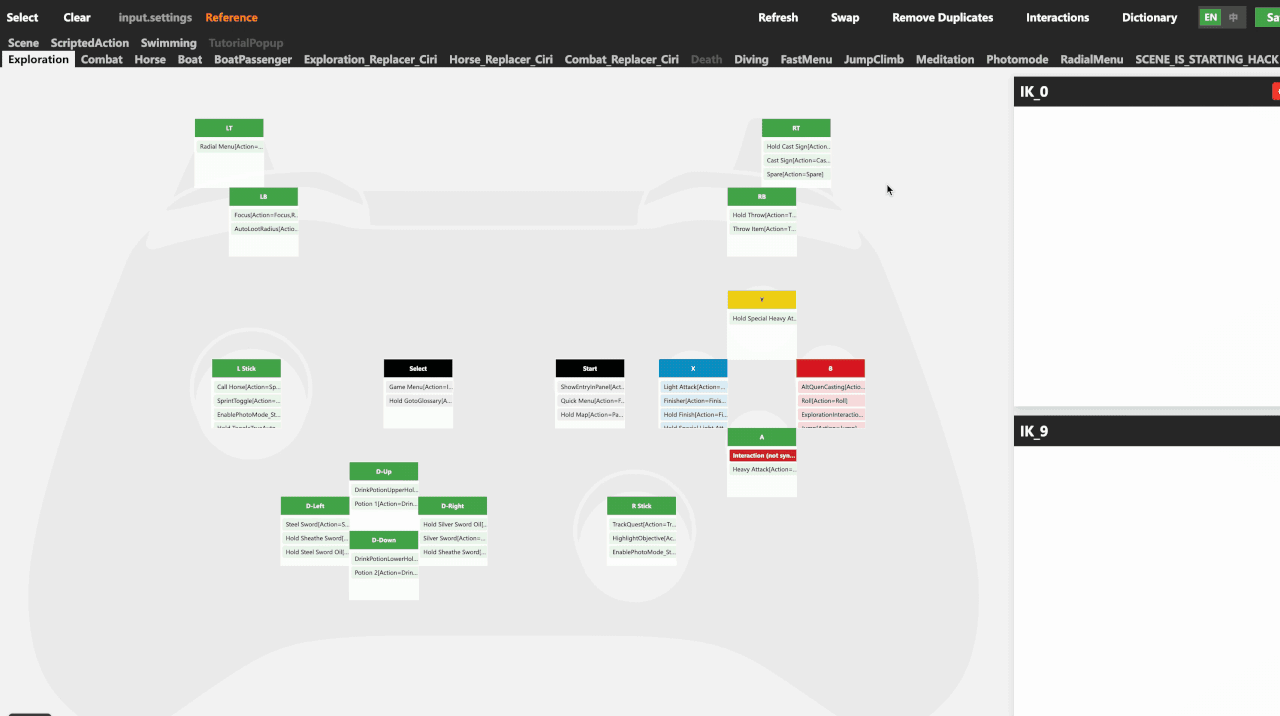Open the Horse_Replacer_Ciri tab
Image resolution: width=1280 pixels, height=716 pixels.
pyautogui.click(x=501, y=59)
